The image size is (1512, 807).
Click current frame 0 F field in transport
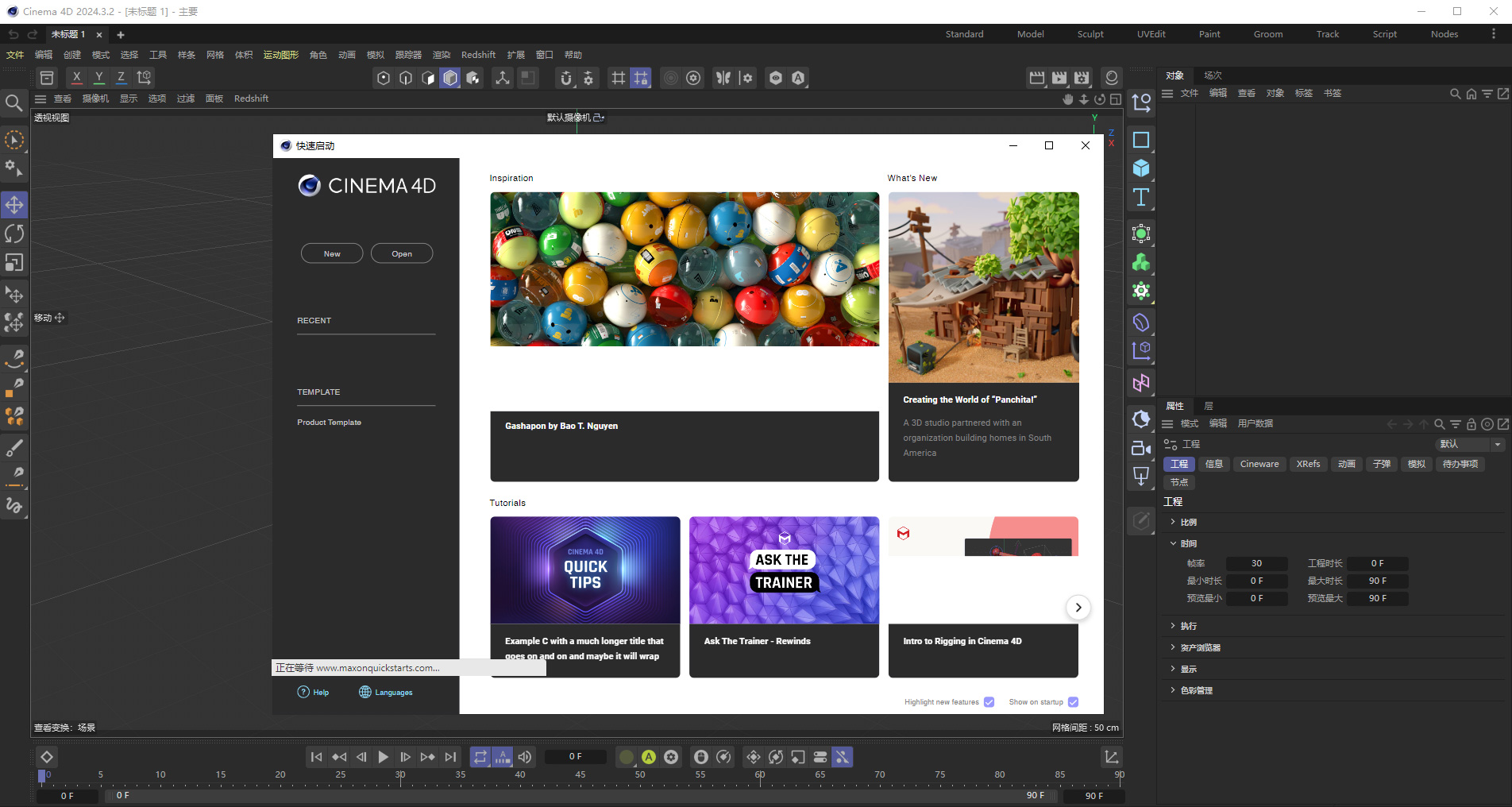pyautogui.click(x=575, y=757)
